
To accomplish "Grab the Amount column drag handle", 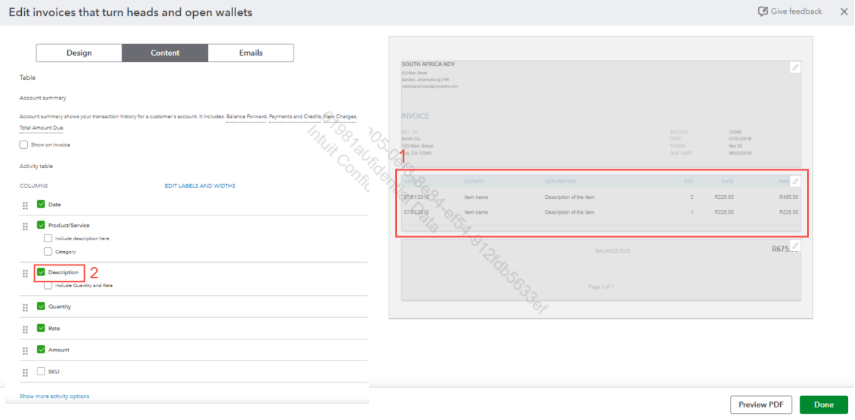I will [25, 350].
